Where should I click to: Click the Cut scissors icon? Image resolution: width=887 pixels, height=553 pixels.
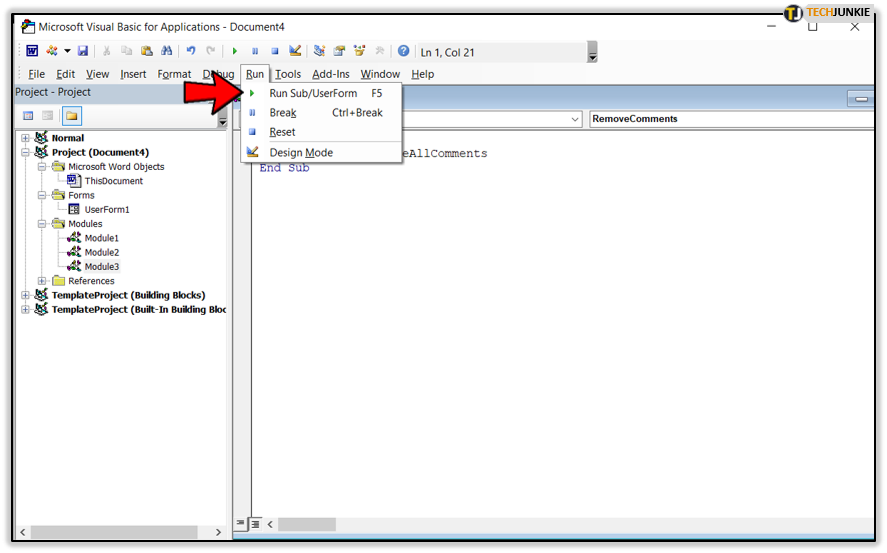click(106, 51)
